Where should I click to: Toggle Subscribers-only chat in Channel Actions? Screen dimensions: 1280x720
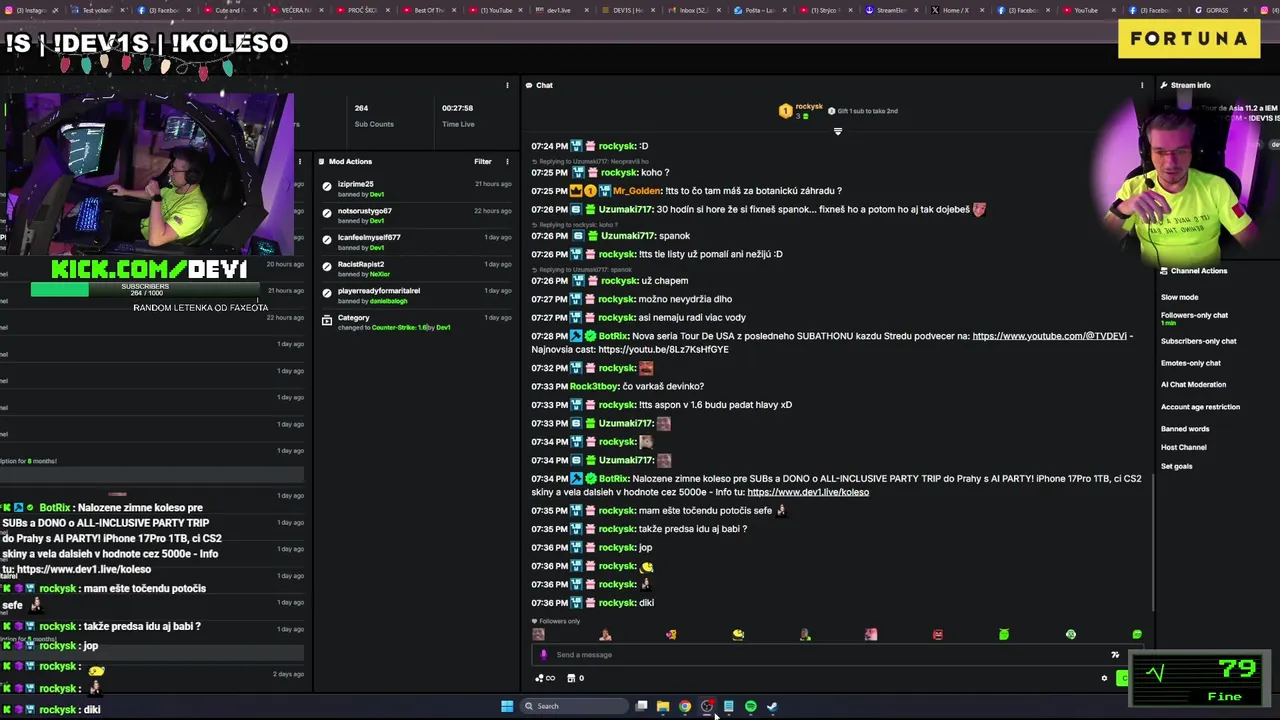(1198, 341)
